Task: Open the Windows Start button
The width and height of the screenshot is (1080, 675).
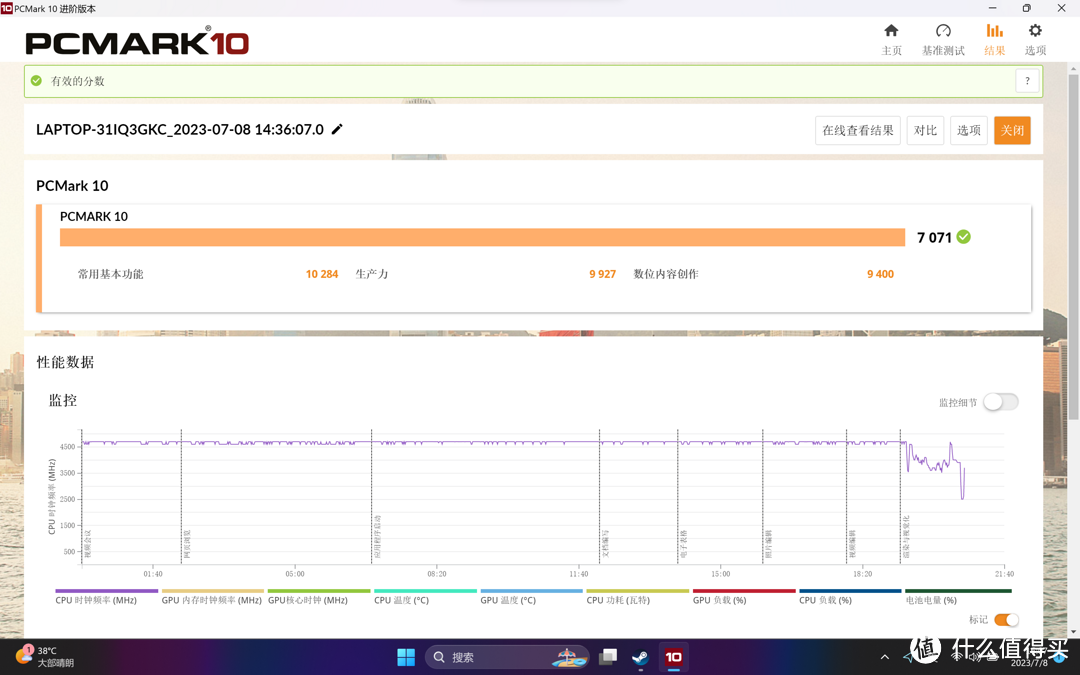Action: click(406, 657)
